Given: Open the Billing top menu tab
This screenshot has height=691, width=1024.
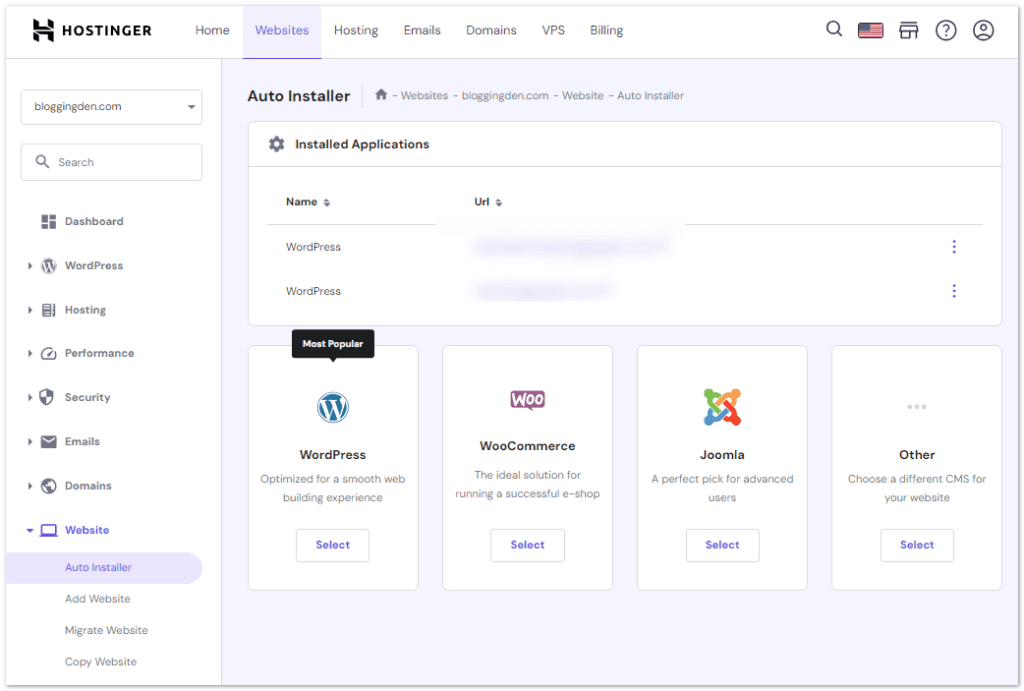Looking at the screenshot, I should tap(606, 30).
